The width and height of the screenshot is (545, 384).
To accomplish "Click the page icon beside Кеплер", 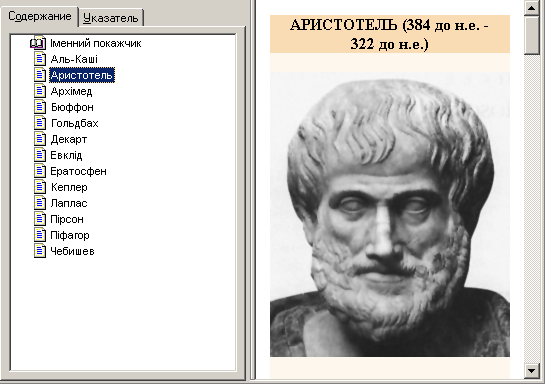I will click(40, 187).
